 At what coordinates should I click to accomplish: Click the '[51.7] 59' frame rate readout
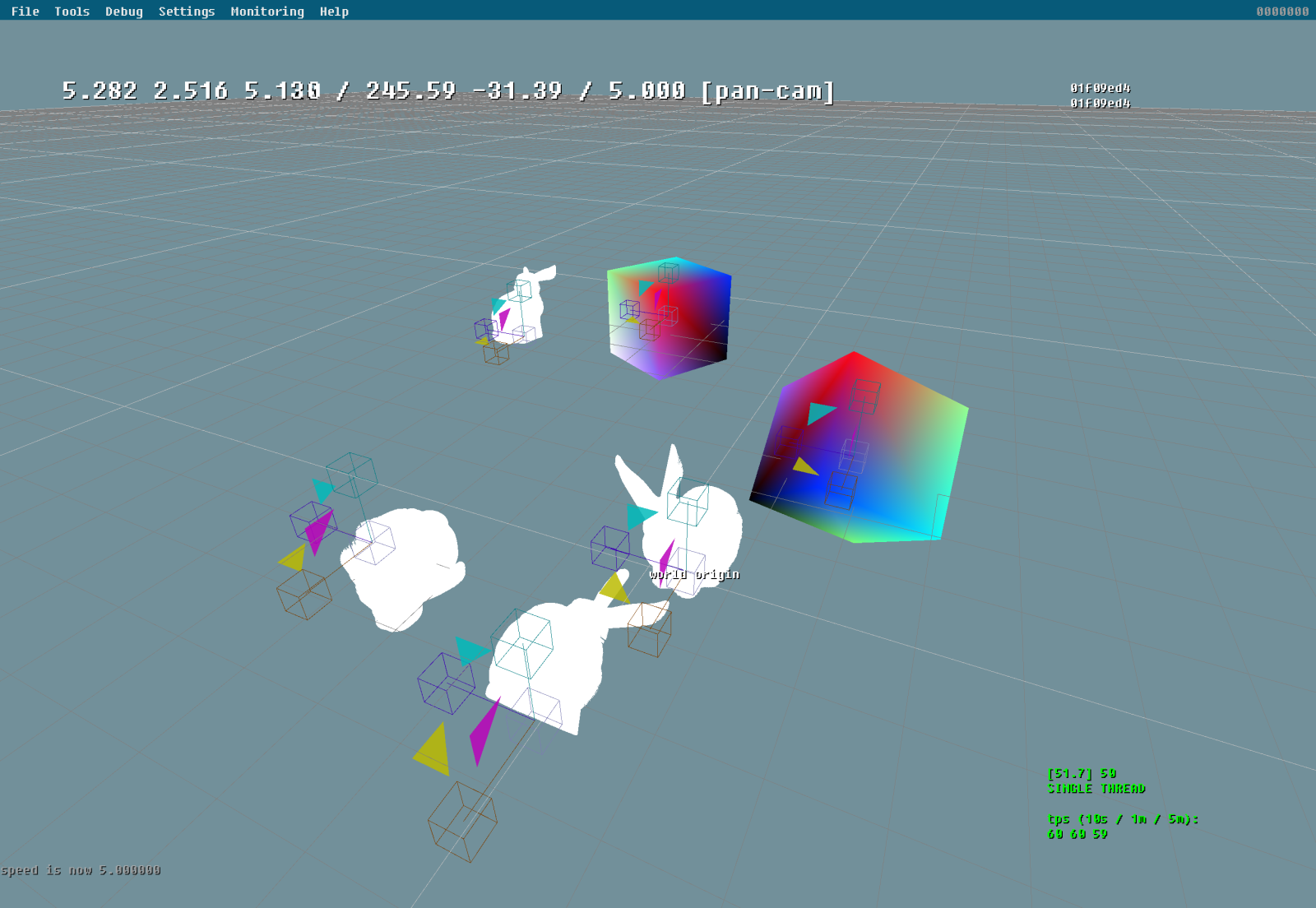click(x=1082, y=773)
